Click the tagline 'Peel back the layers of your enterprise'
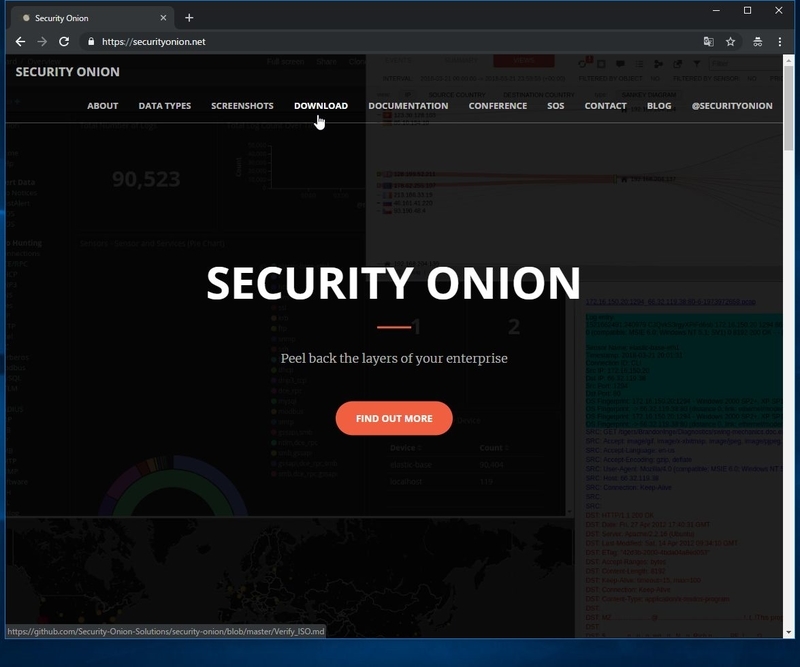 pyautogui.click(x=394, y=358)
